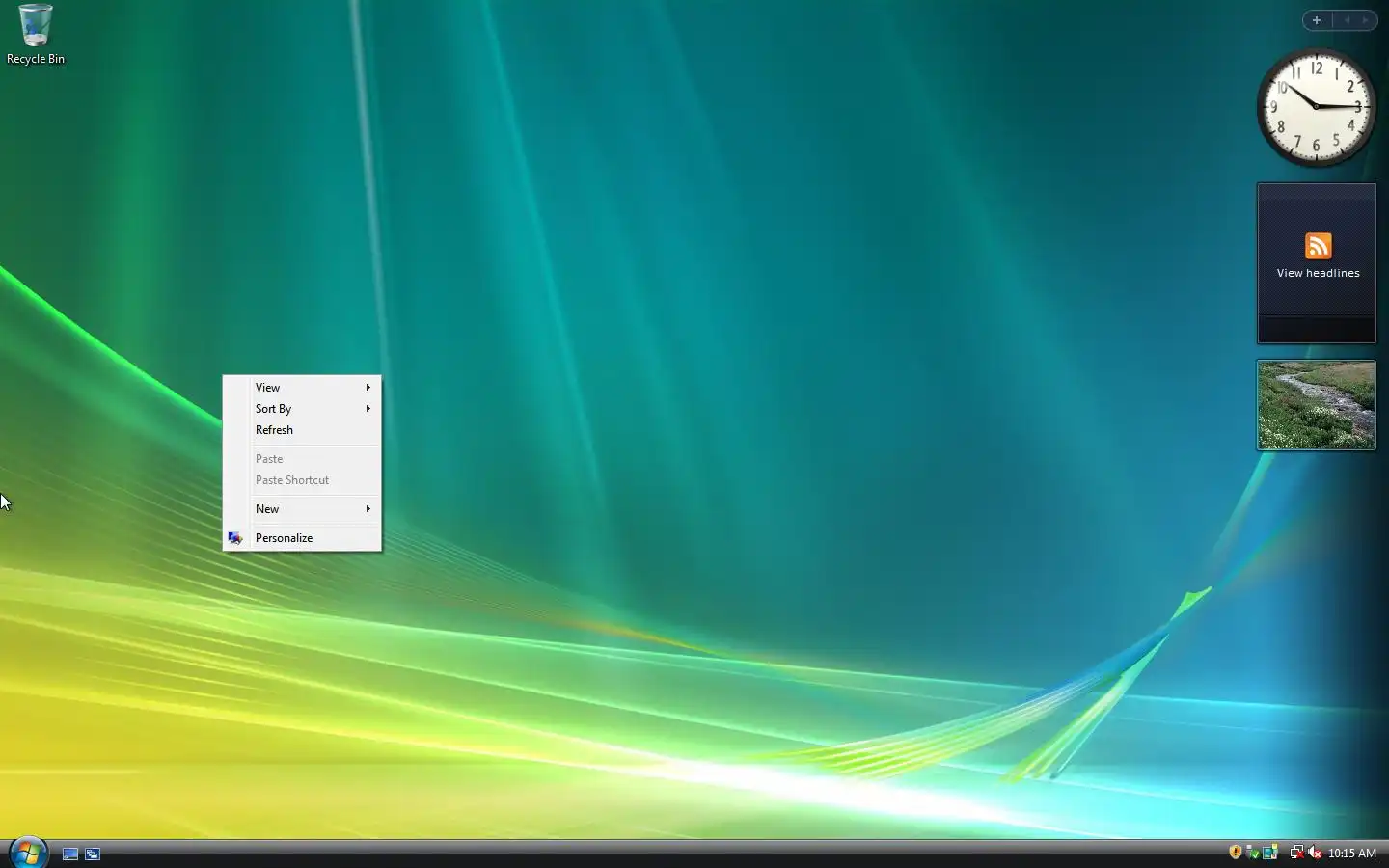Click the greyed Paste menu entry

302,459
